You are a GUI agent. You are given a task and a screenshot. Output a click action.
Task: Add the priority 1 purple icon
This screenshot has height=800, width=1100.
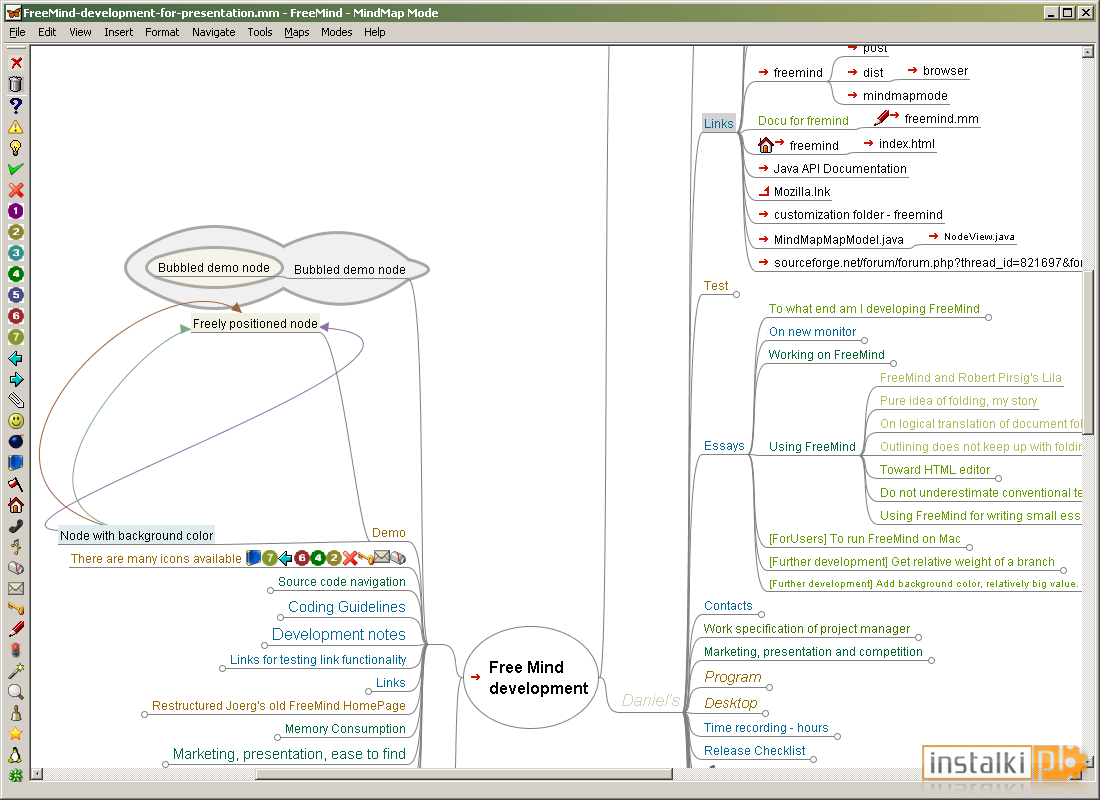(x=15, y=211)
